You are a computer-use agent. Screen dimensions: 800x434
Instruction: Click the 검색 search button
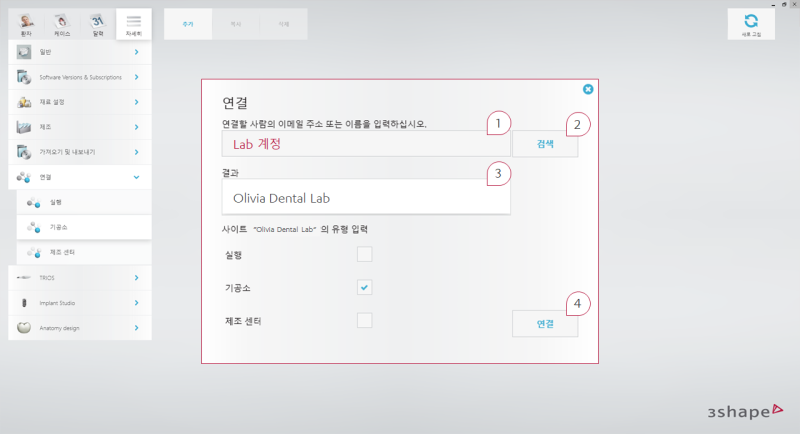(x=545, y=144)
